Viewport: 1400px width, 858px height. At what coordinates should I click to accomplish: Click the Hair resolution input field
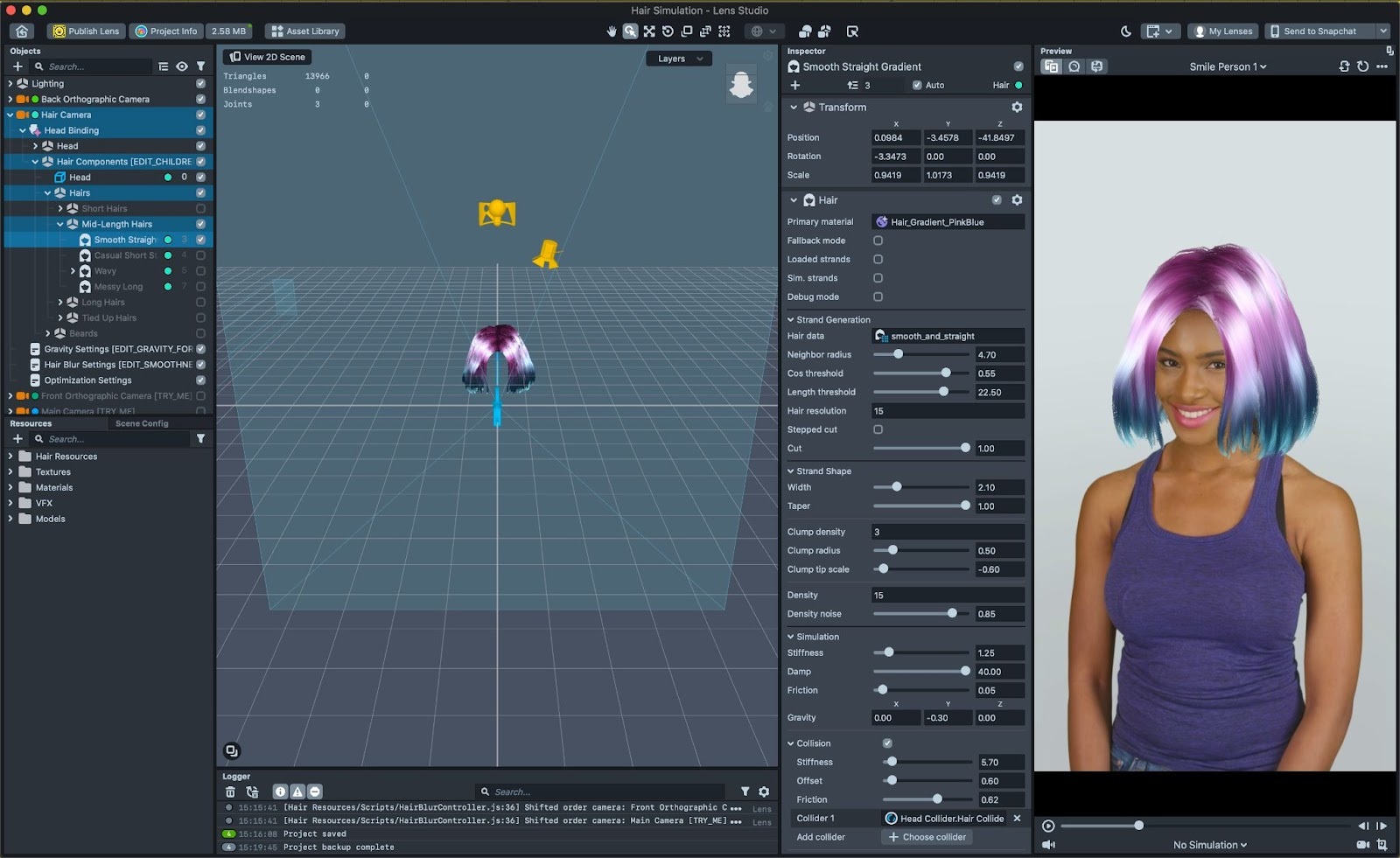tap(947, 411)
